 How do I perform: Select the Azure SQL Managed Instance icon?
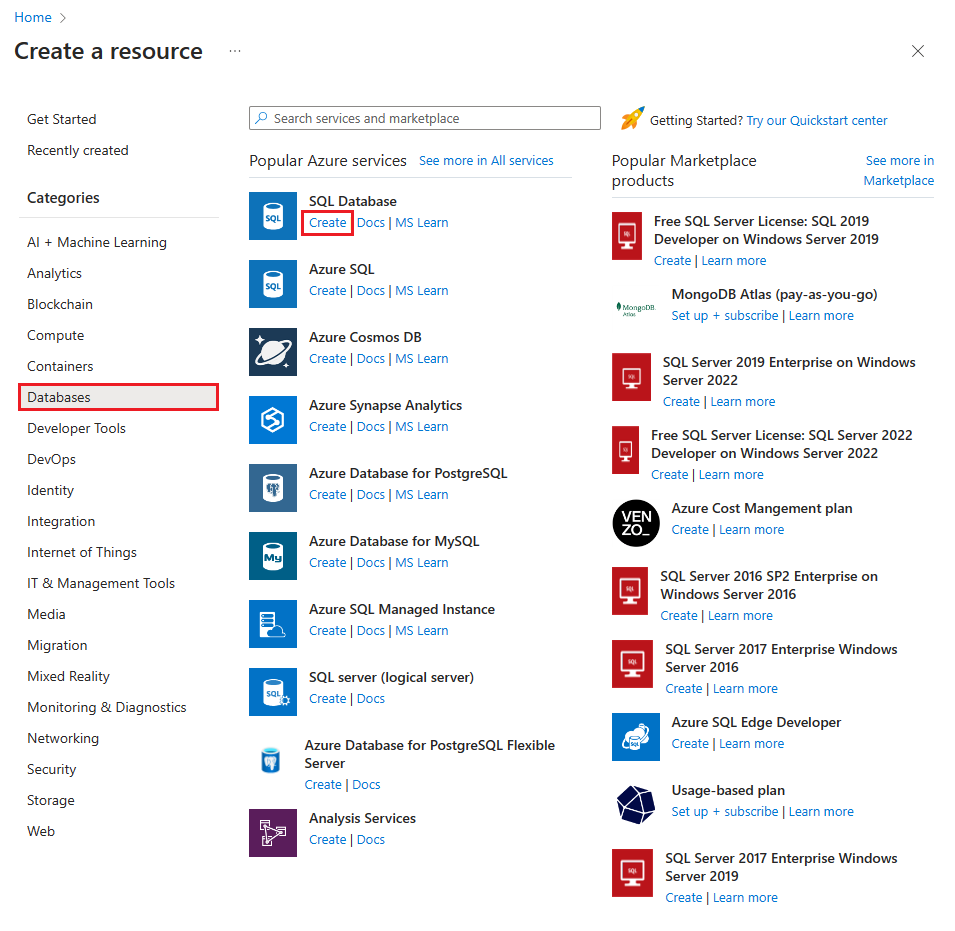[x=272, y=624]
